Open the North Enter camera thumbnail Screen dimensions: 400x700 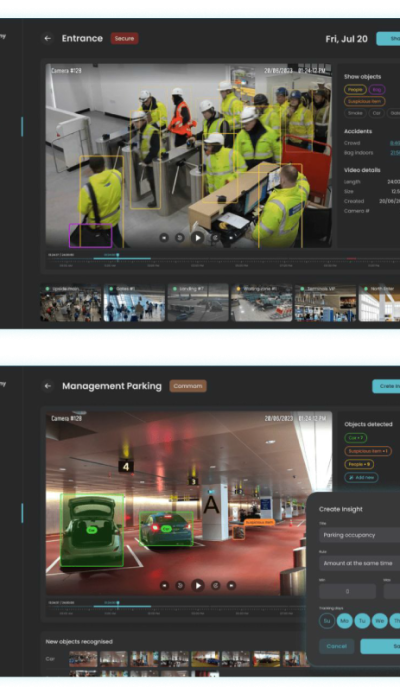click(x=379, y=302)
